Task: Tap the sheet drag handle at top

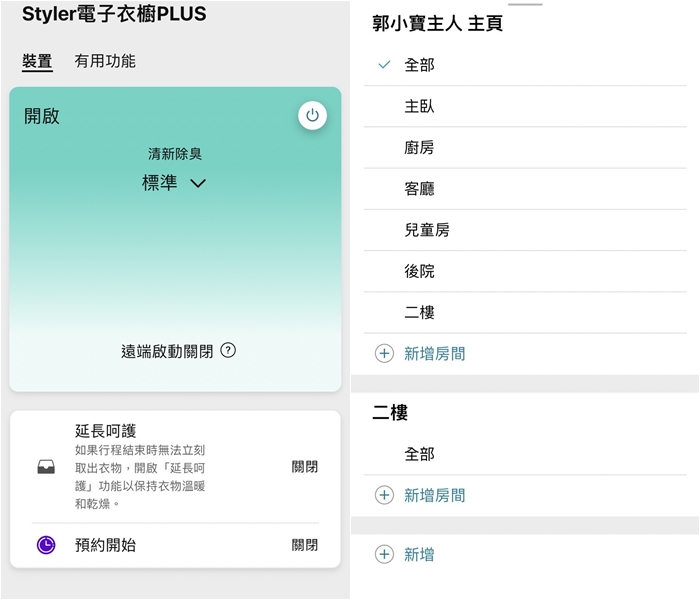Action: [x=525, y=5]
